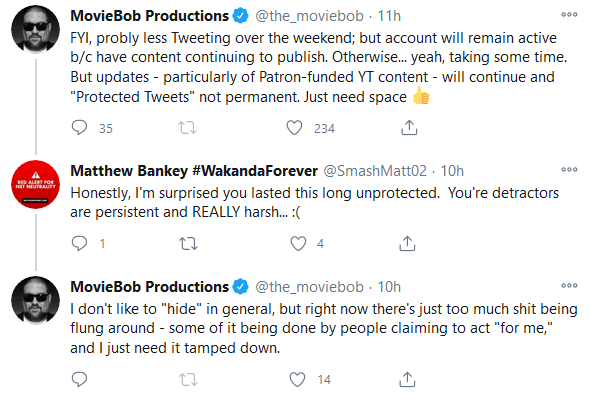The height and width of the screenshot is (397, 589).
Task: Like Matthew Bankey's tweet with 4 likes
Action: (298, 243)
